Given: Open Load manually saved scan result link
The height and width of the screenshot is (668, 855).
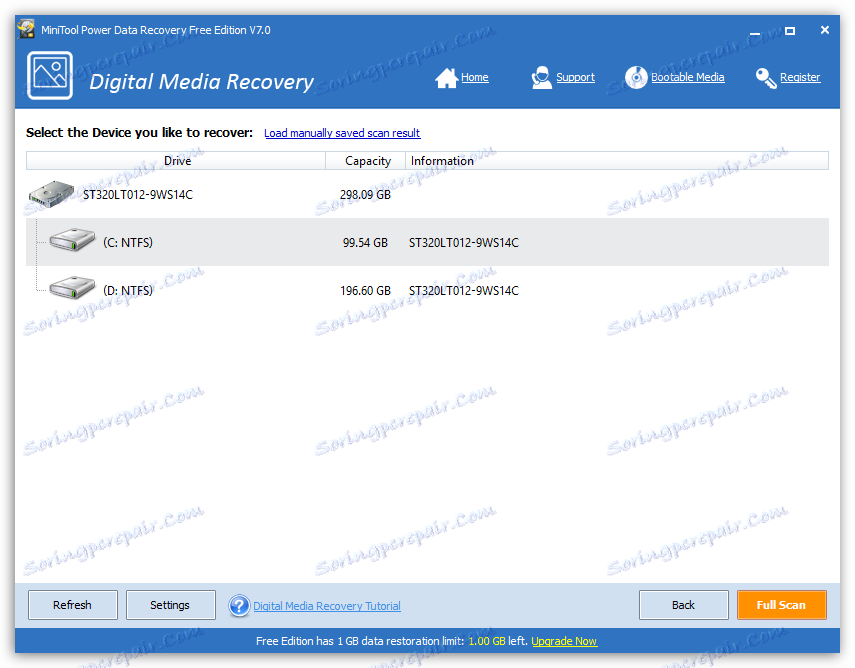Looking at the screenshot, I should [342, 133].
